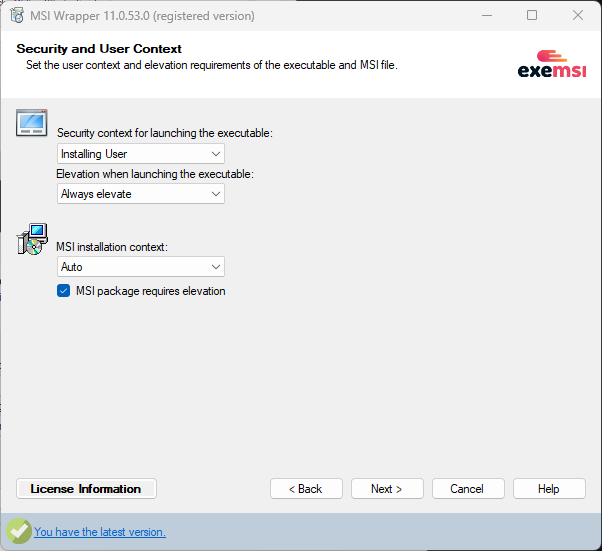Open the Security context dropdown showing Installing User

tap(141, 154)
